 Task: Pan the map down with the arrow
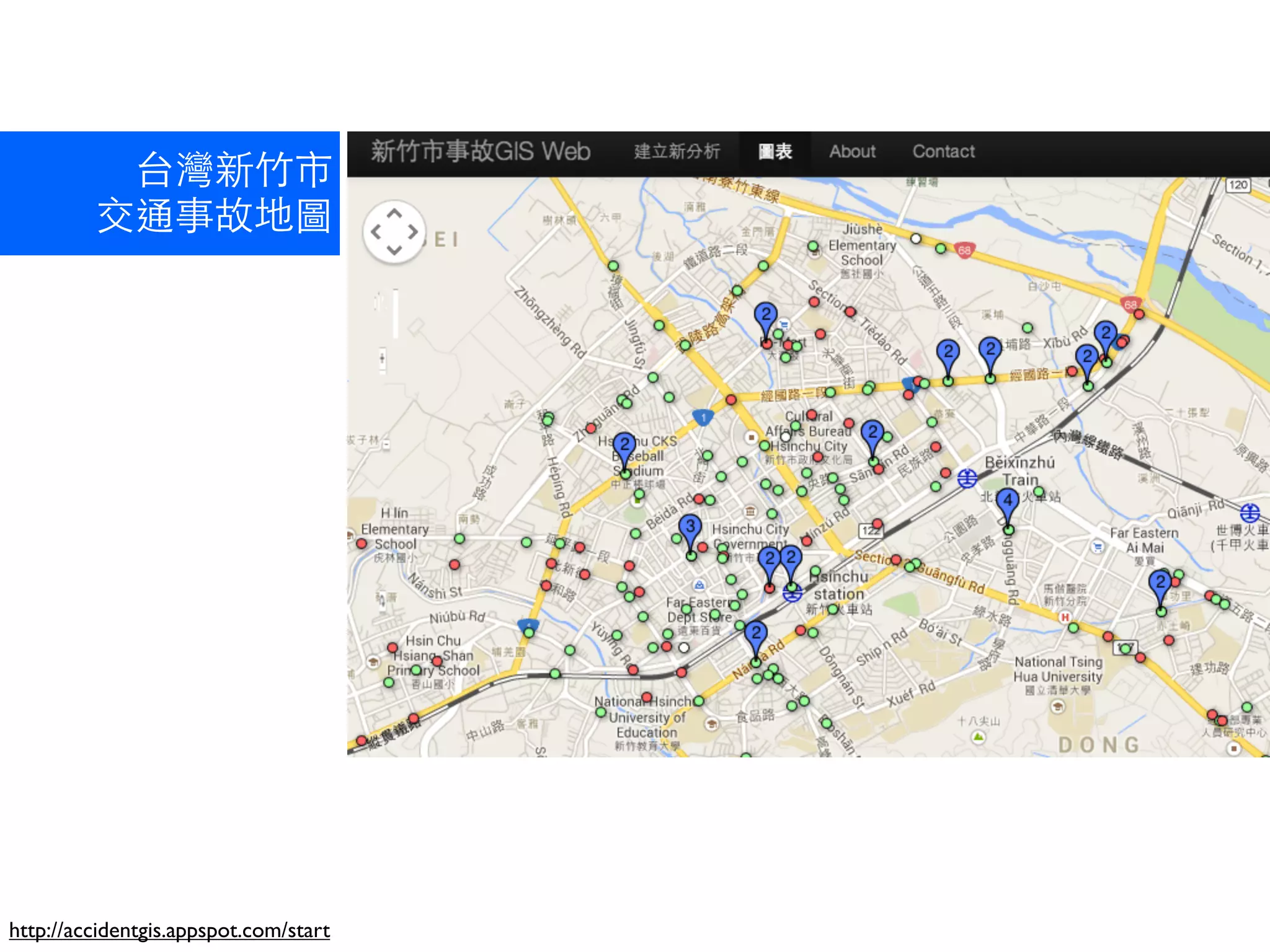pos(394,250)
